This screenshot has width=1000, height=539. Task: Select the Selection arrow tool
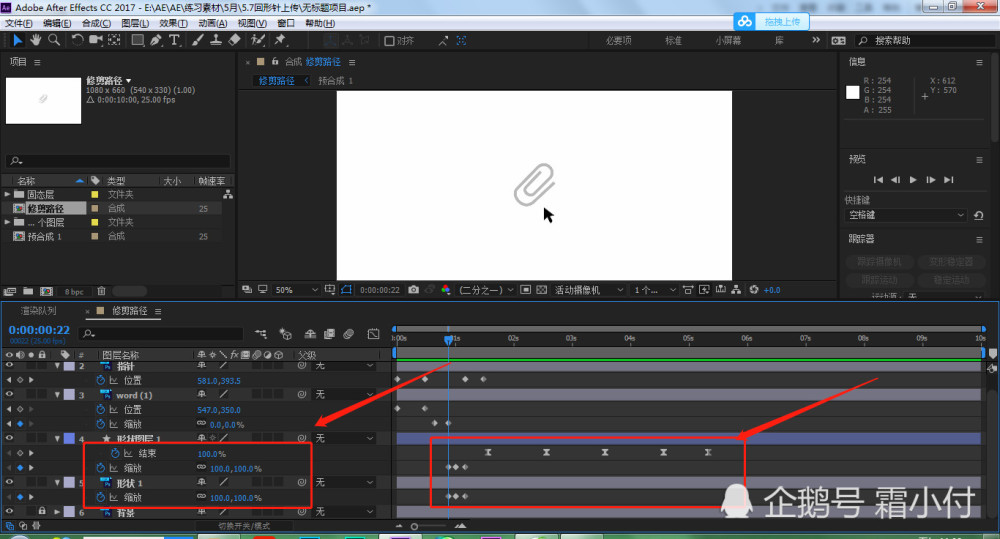[17, 40]
